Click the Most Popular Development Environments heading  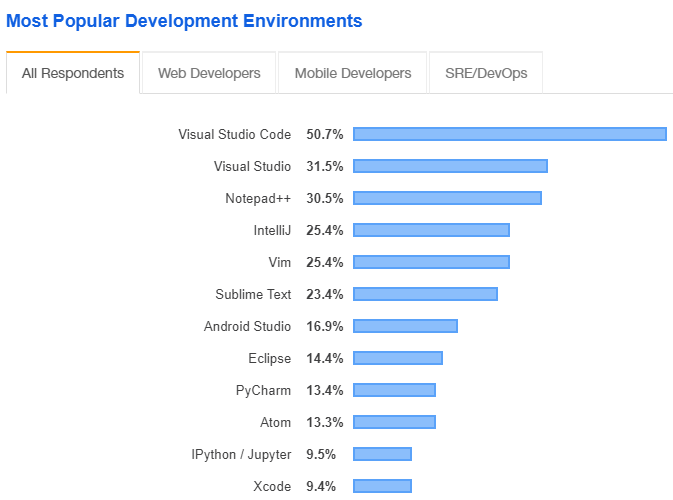pos(184,21)
